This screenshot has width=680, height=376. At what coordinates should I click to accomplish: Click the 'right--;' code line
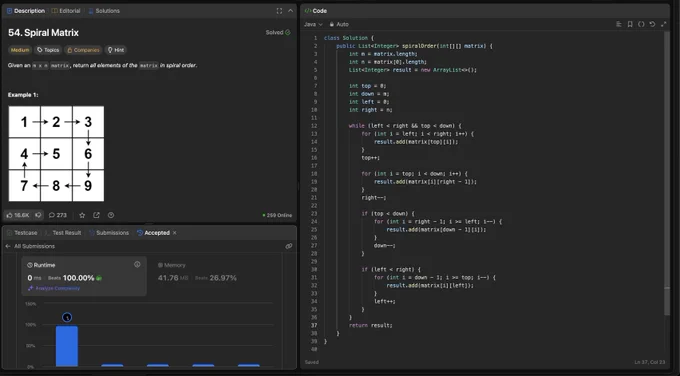[373, 198]
